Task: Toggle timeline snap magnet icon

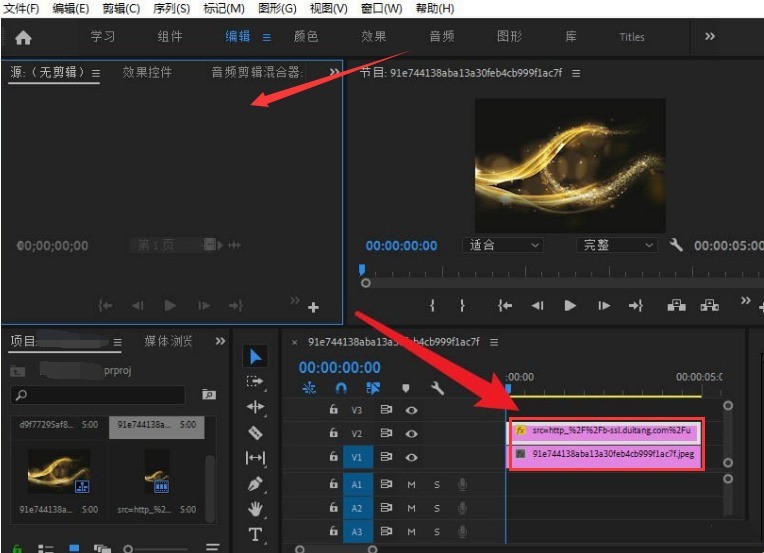Action: point(341,388)
